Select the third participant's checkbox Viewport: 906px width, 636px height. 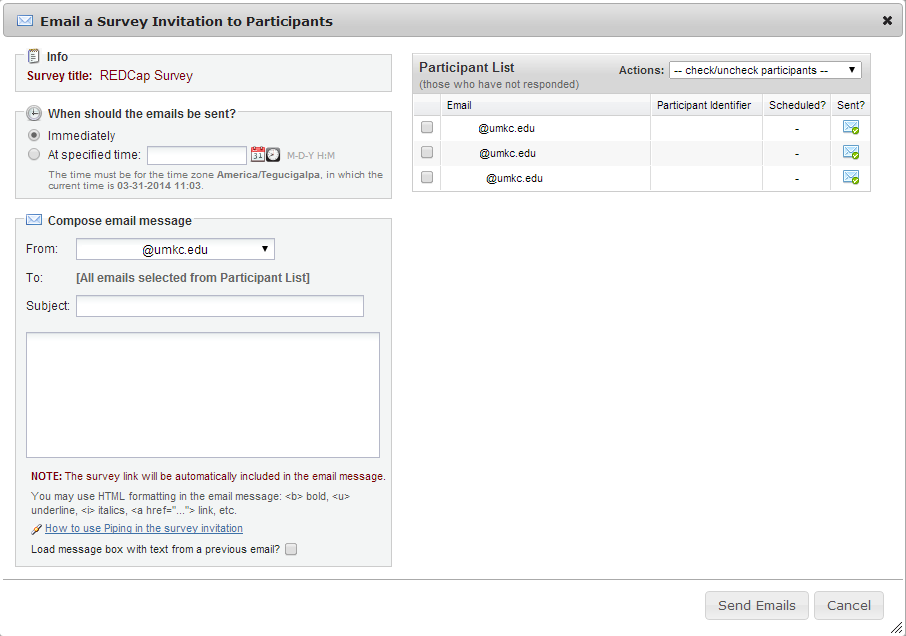[x=427, y=177]
